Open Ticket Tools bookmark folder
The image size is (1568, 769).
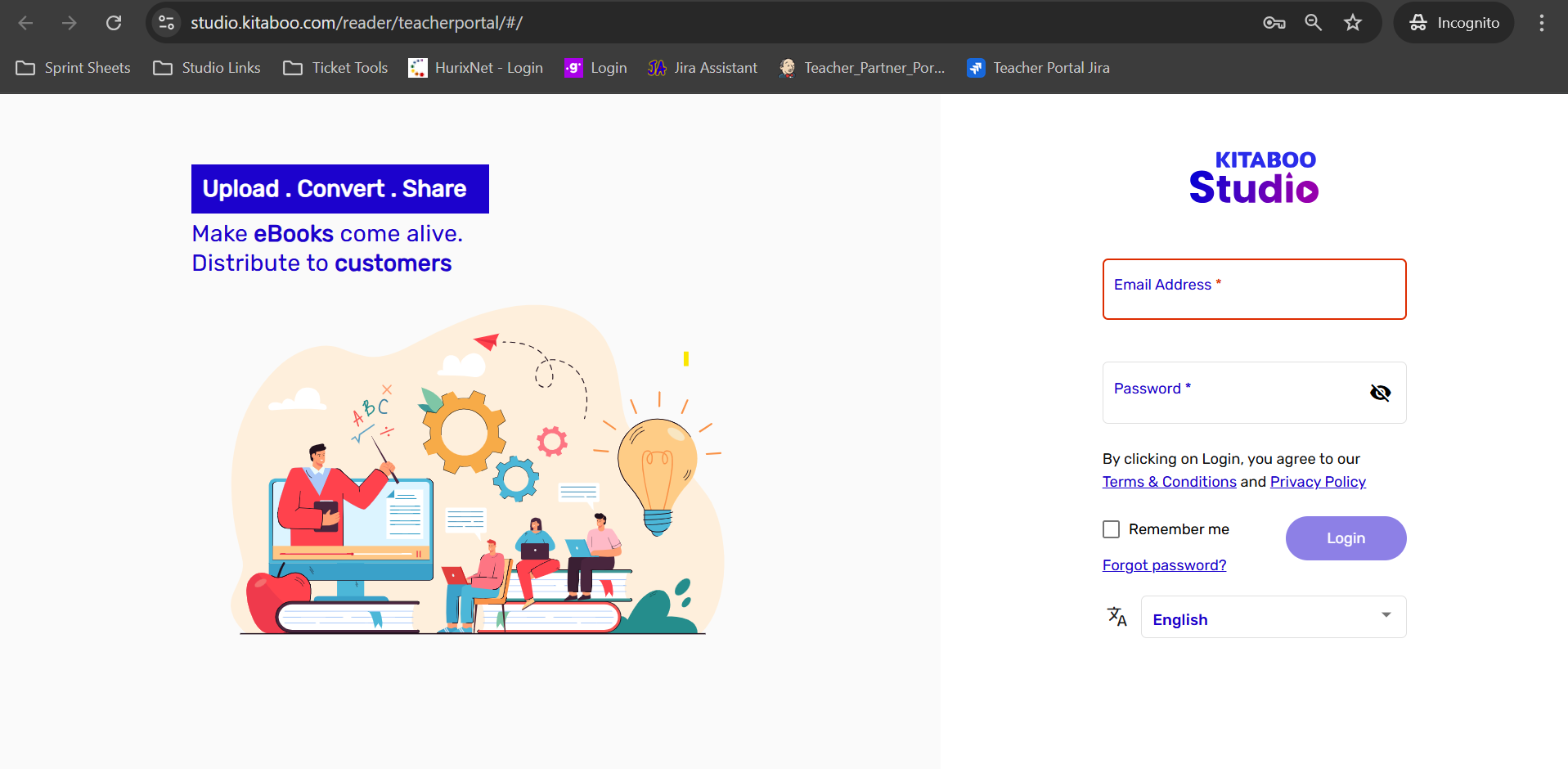click(x=335, y=68)
